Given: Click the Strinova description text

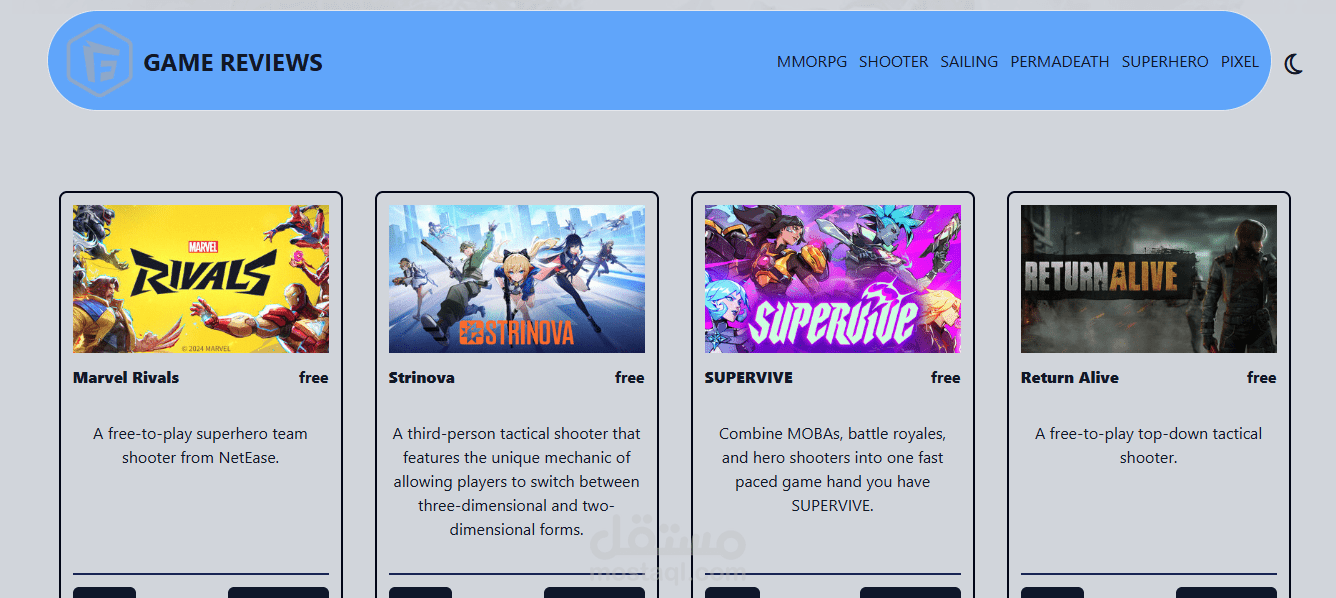Looking at the screenshot, I should coord(517,482).
